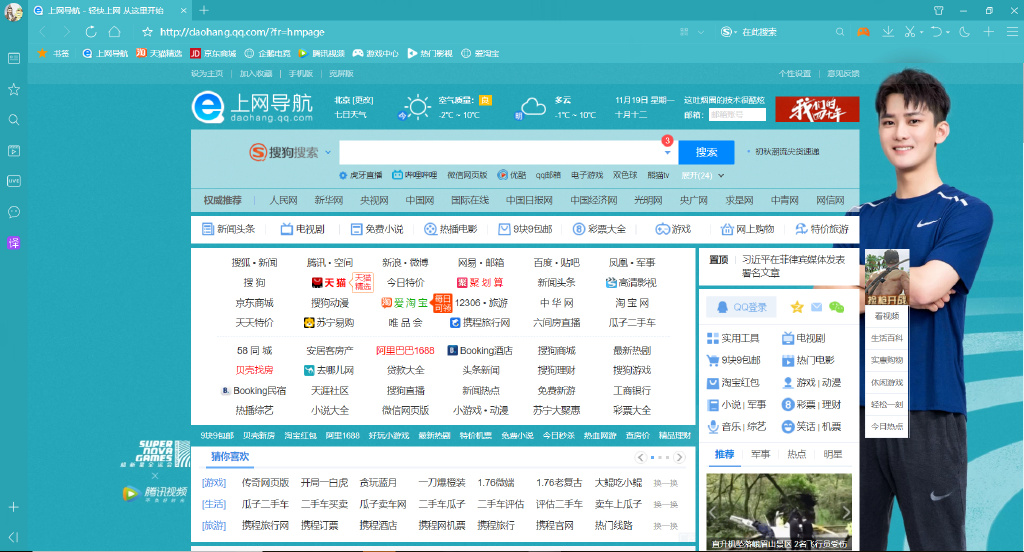Collapse the sidebar with bottom arrow icon
This screenshot has width=1024, height=552.
[14, 537]
